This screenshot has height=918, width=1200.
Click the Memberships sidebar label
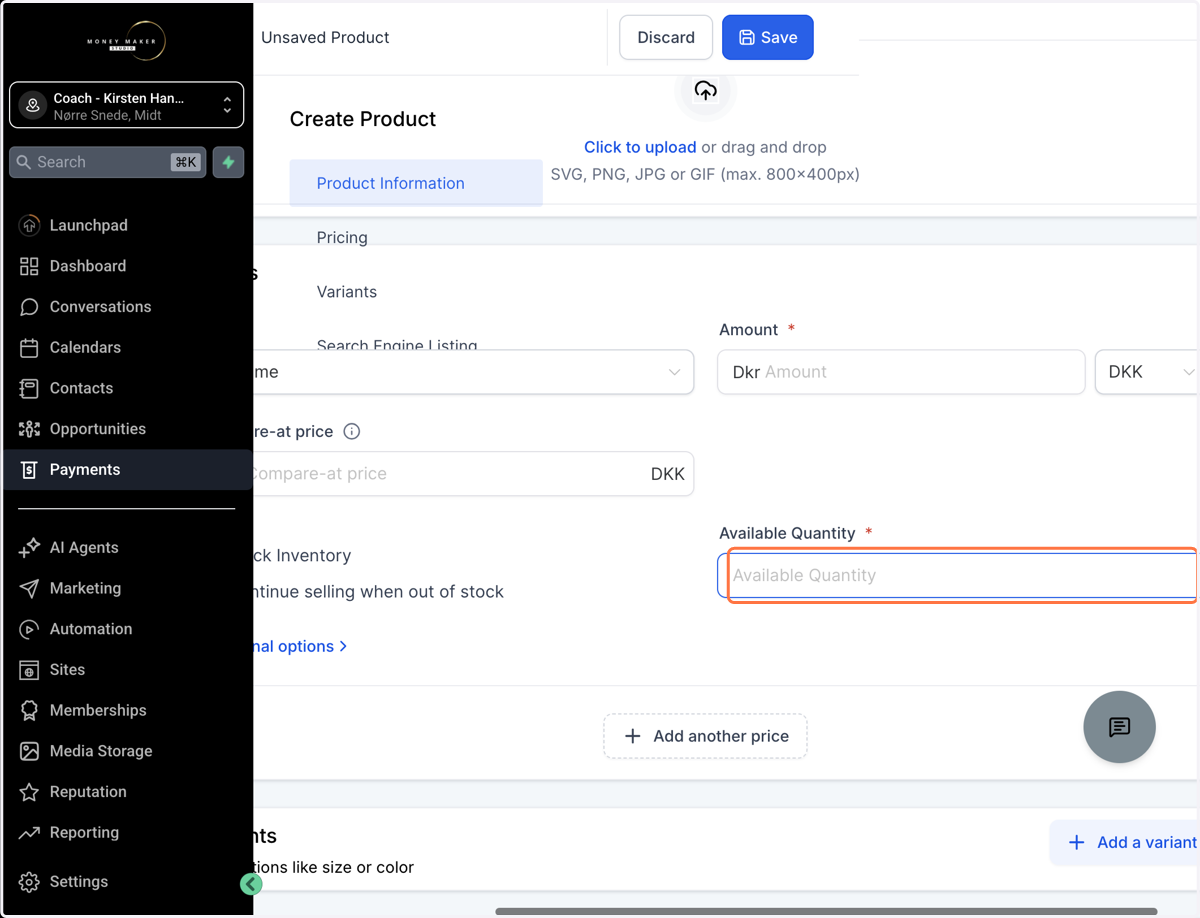[x=98, y=710]
